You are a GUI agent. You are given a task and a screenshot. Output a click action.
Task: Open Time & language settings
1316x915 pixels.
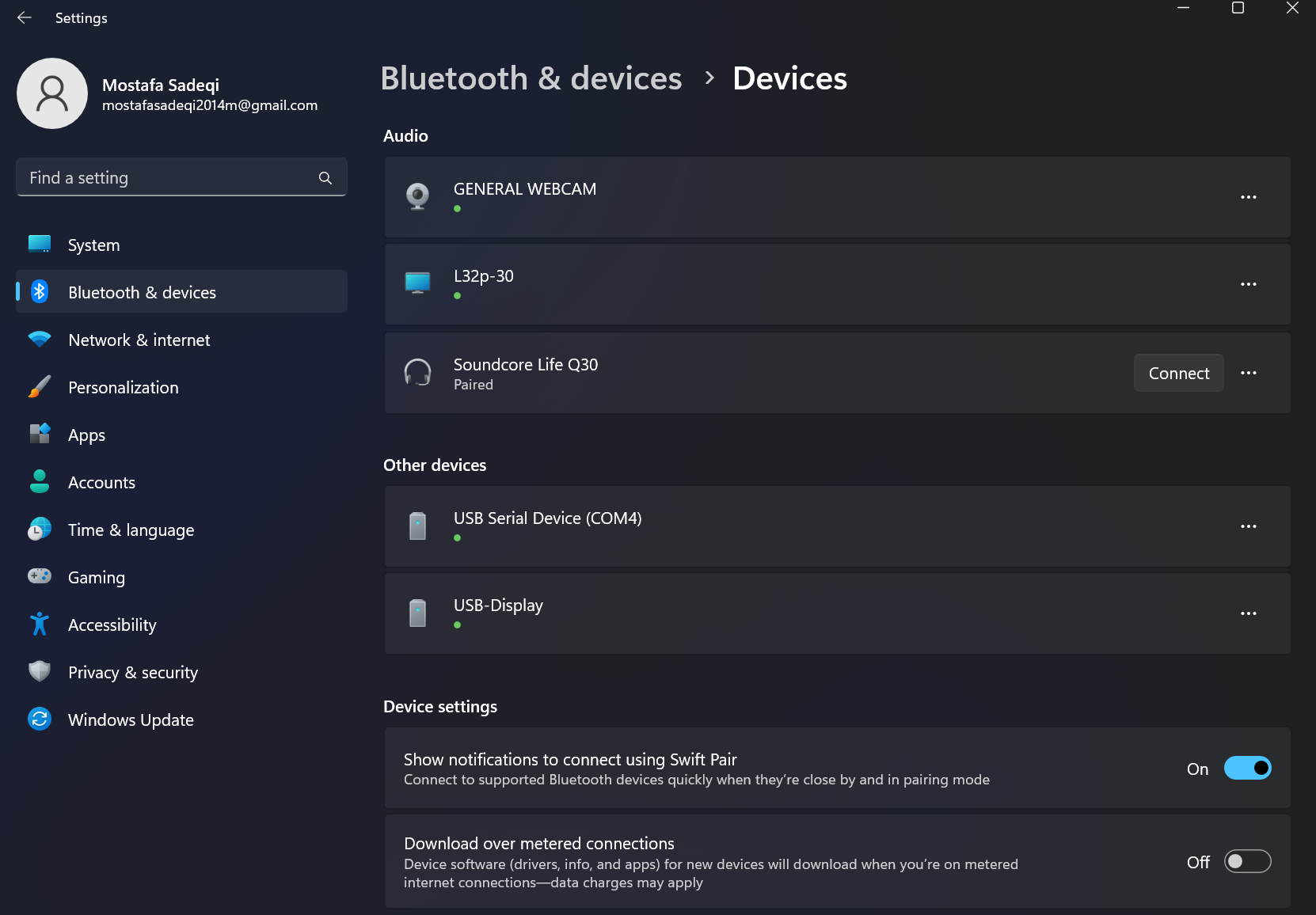[181, 530]
